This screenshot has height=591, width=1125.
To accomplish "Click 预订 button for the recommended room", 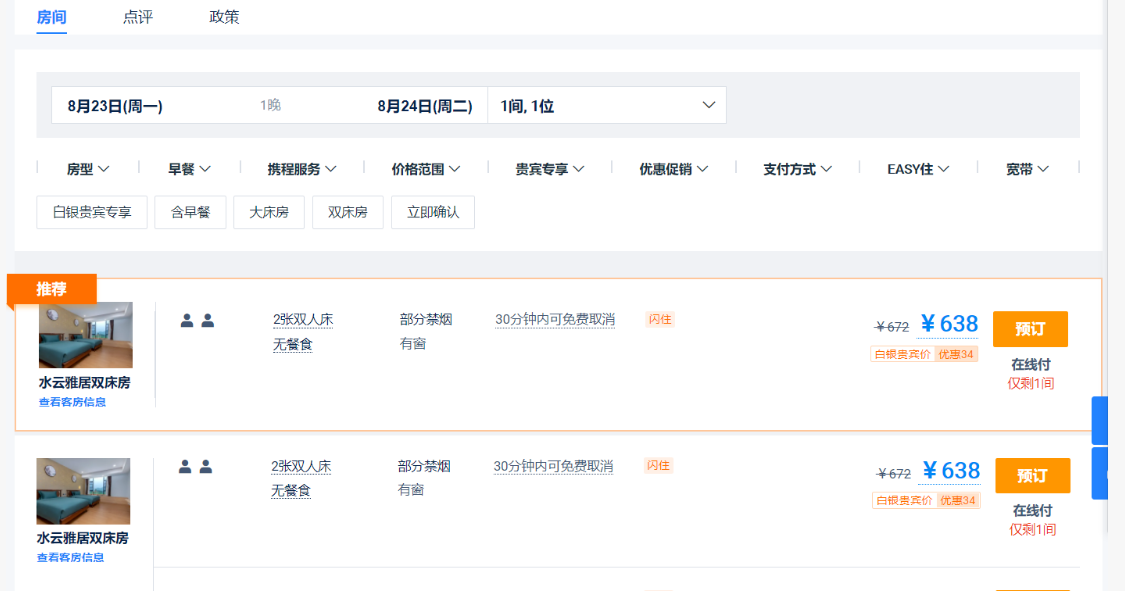I will pyautogui.click(x=1030, y=329).
